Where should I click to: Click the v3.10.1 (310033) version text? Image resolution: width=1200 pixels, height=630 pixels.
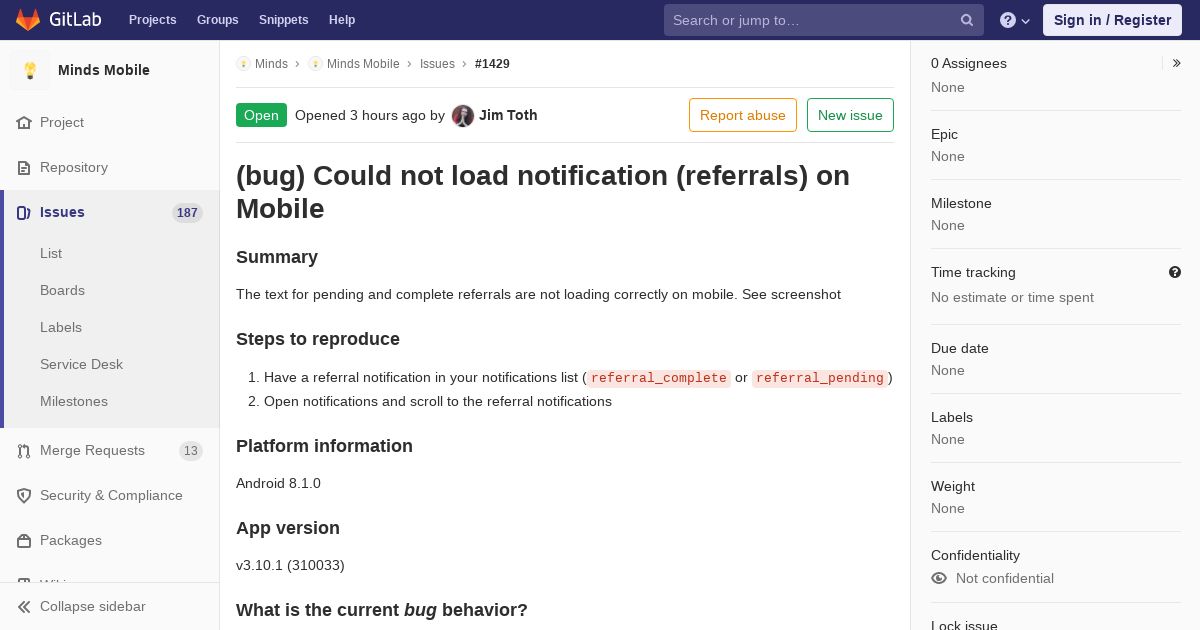(x=290, y=565)
